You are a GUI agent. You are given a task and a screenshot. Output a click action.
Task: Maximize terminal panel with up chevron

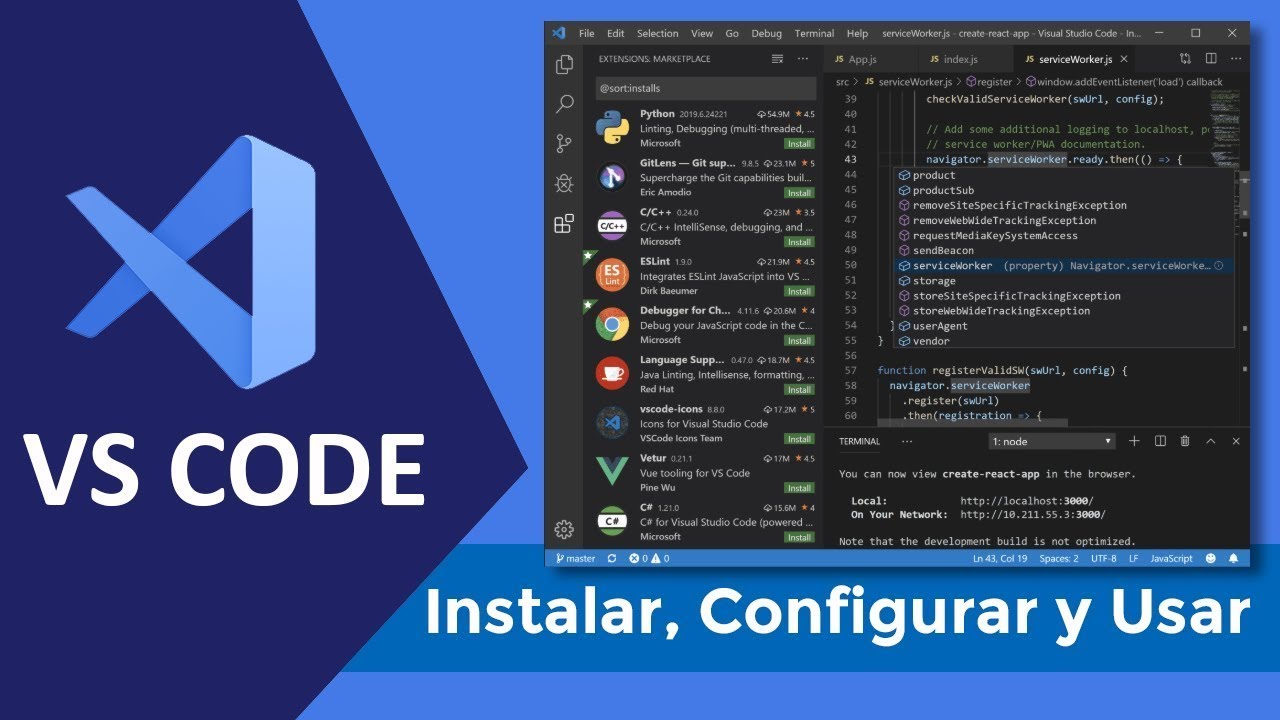pos(1210,441)
